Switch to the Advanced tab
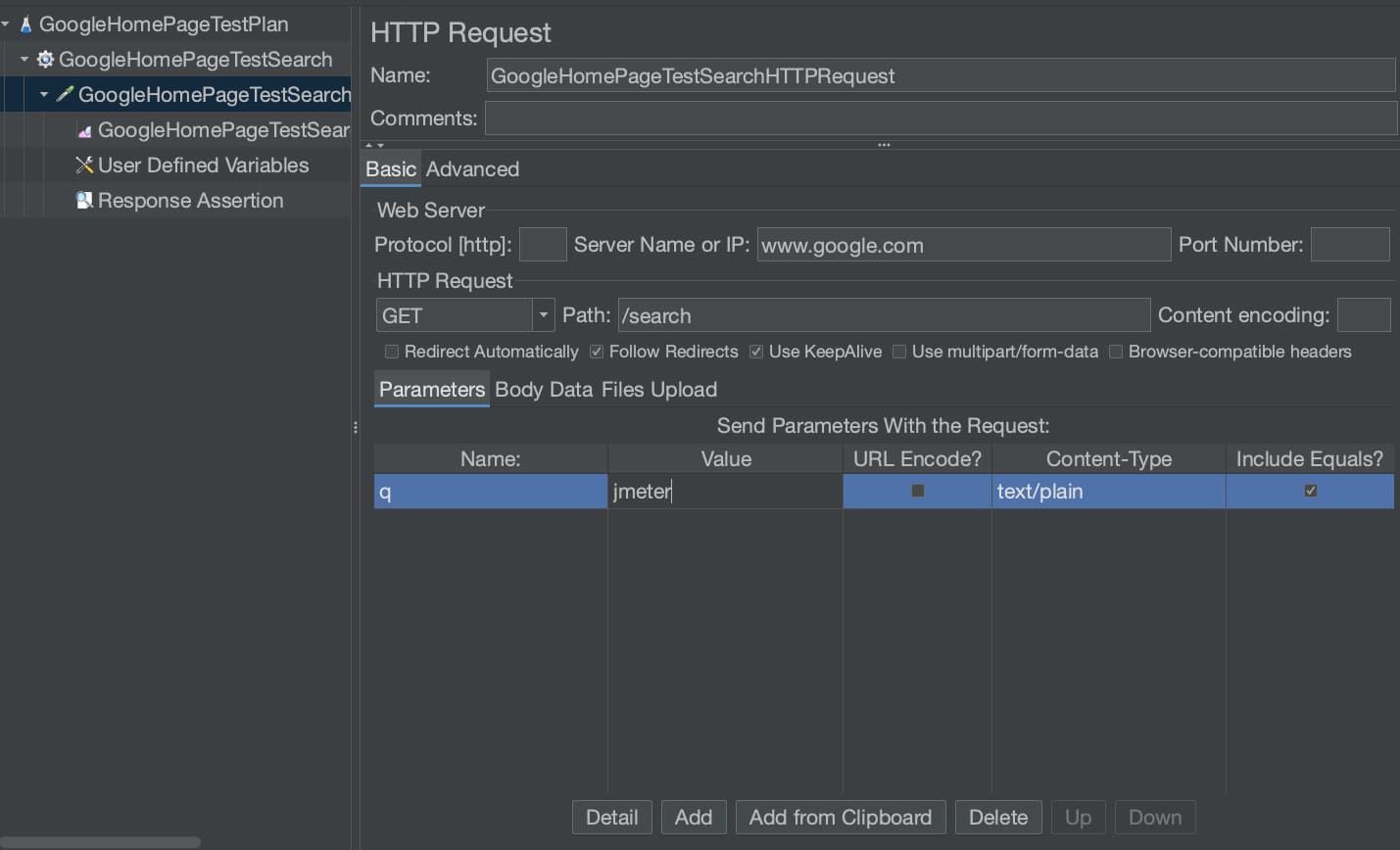 pyautogui.click(x=472, y=169)
